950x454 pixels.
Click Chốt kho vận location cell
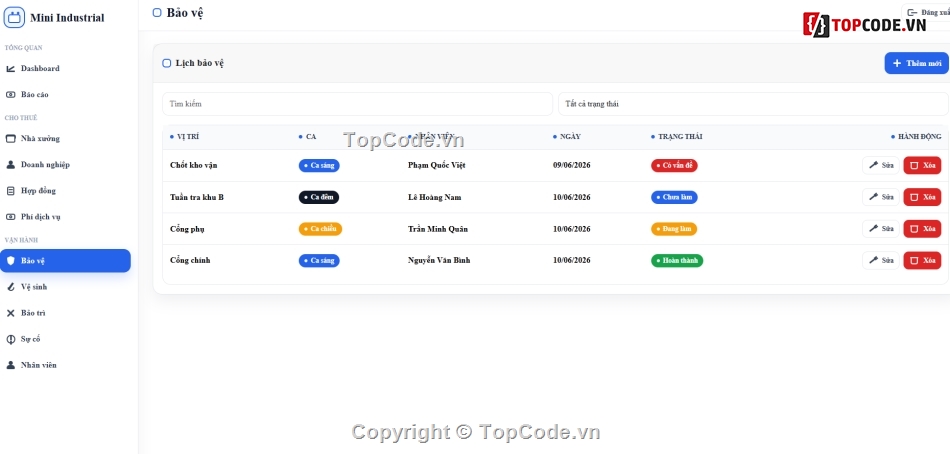(194, 165)
